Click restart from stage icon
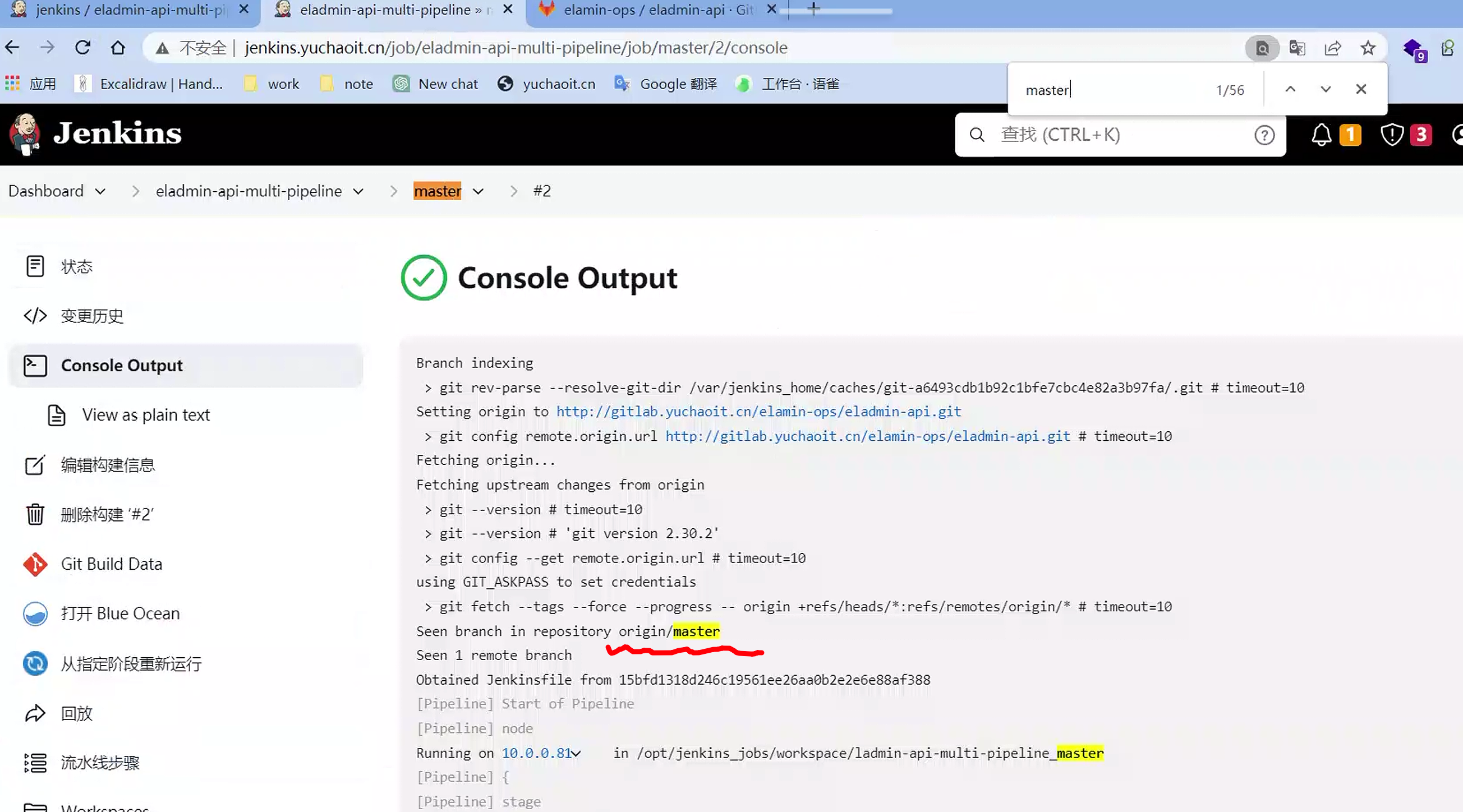The image size is (1463, 812). [35, 663]
